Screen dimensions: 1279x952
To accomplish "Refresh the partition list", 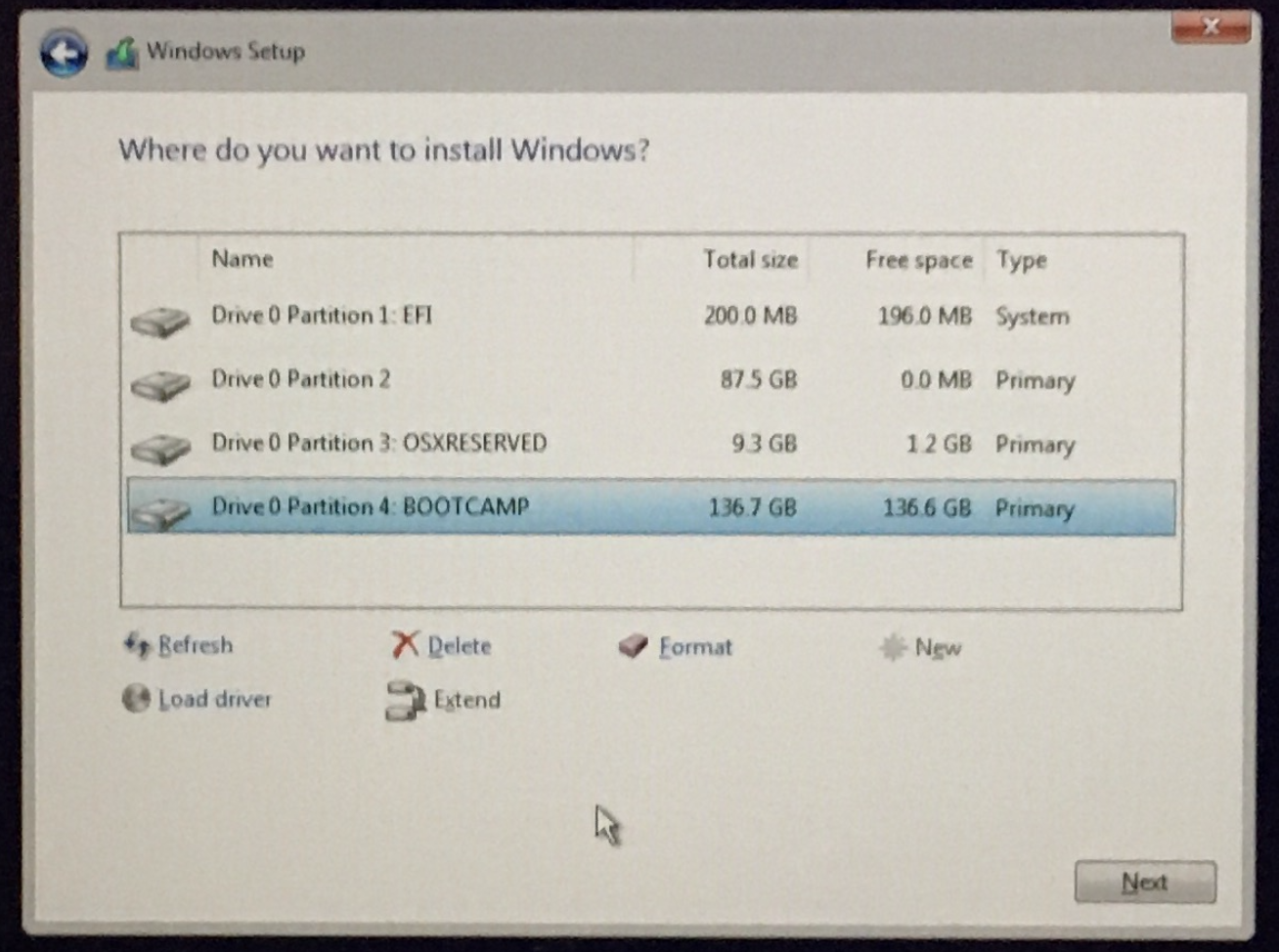I will tap(196, 645).
